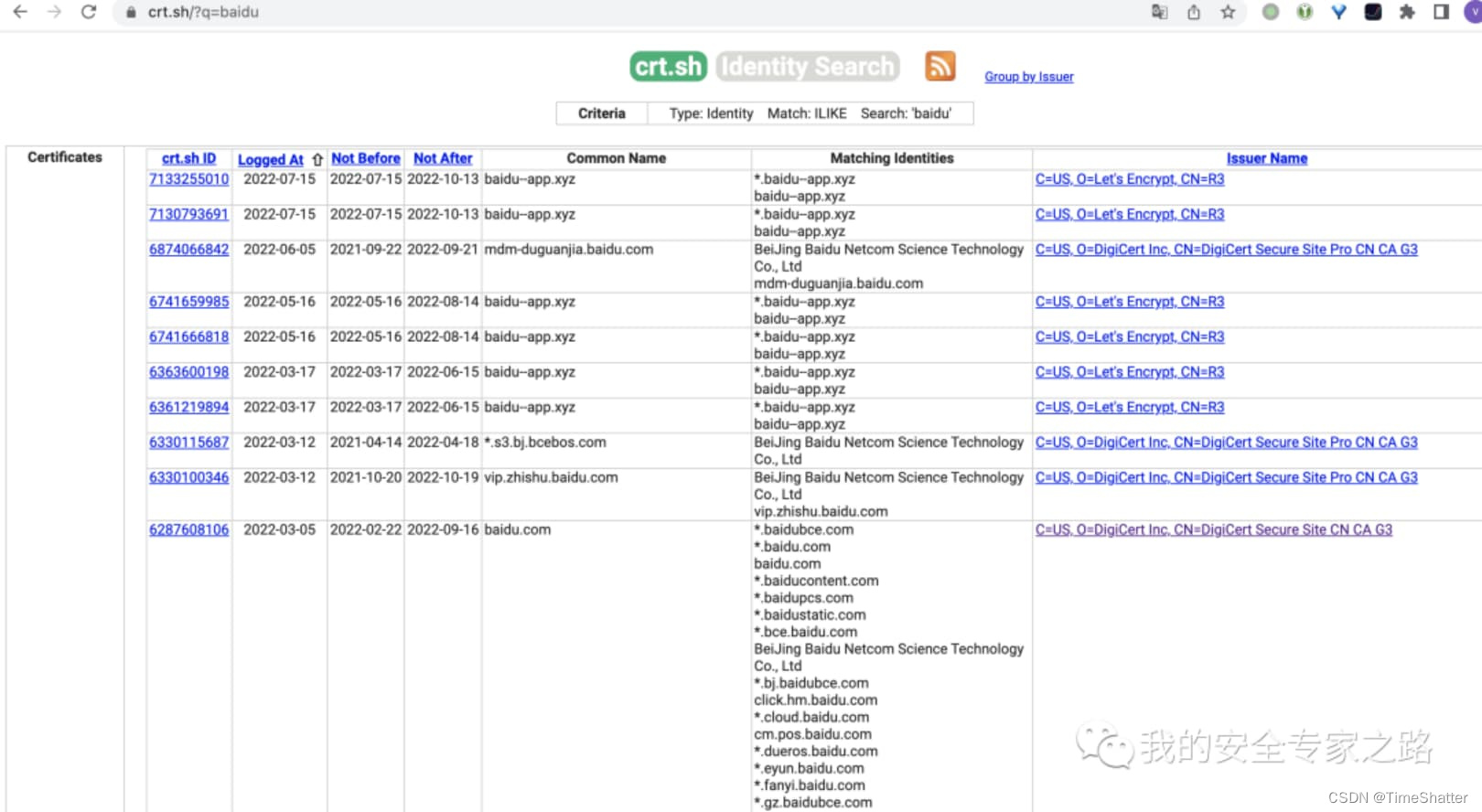Sort table by crt.sh ID column
Image resolution: width=1482 pixels, height=812 pixels.
click(188, 158)
